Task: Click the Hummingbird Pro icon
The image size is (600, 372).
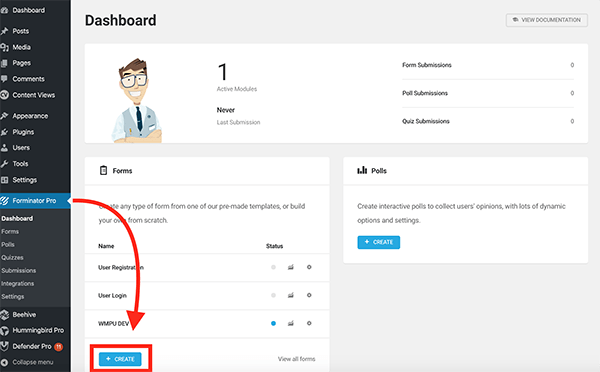Action: coord(4,330)
